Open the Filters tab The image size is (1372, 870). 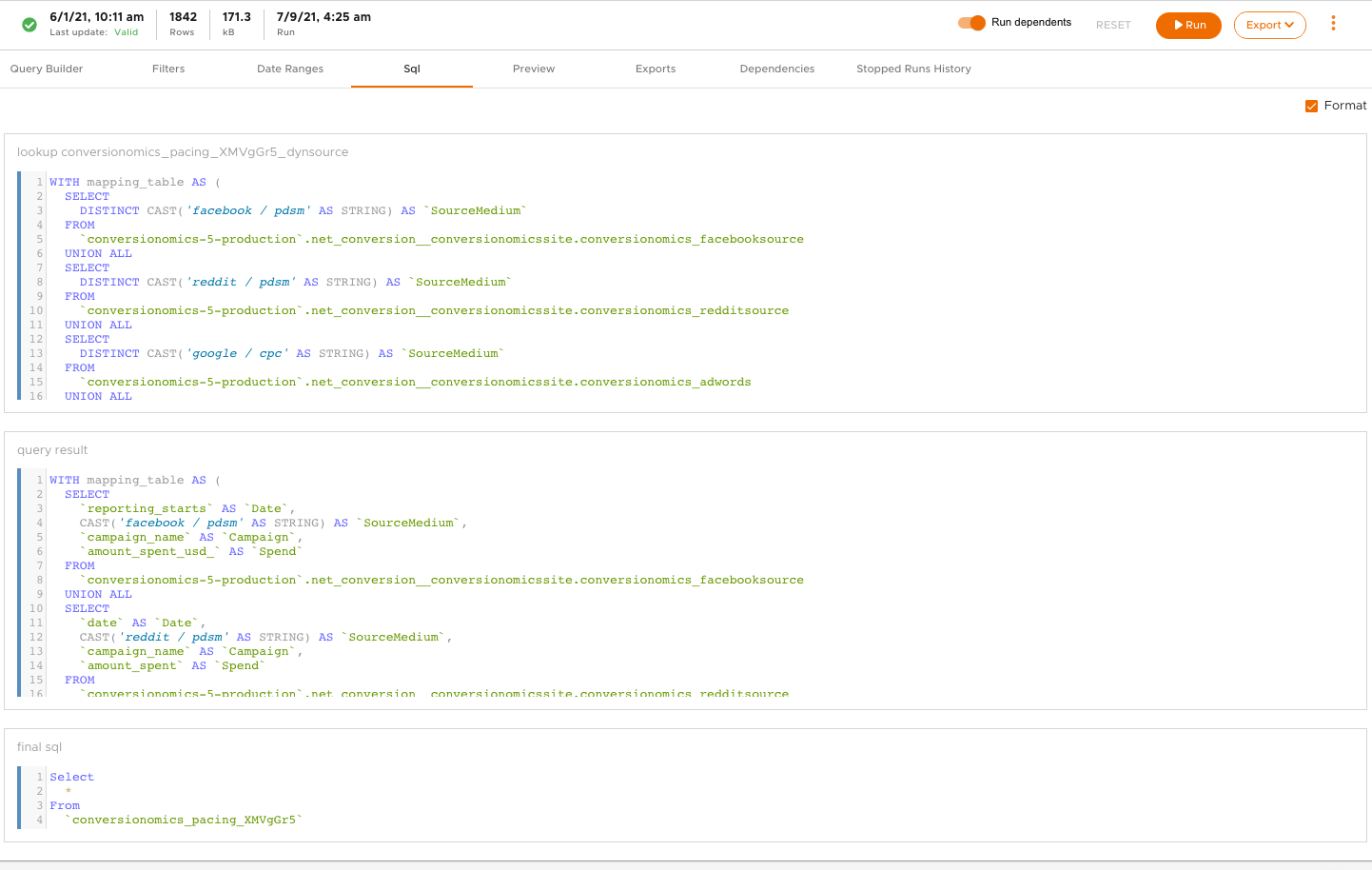click(x=168, y=69)
